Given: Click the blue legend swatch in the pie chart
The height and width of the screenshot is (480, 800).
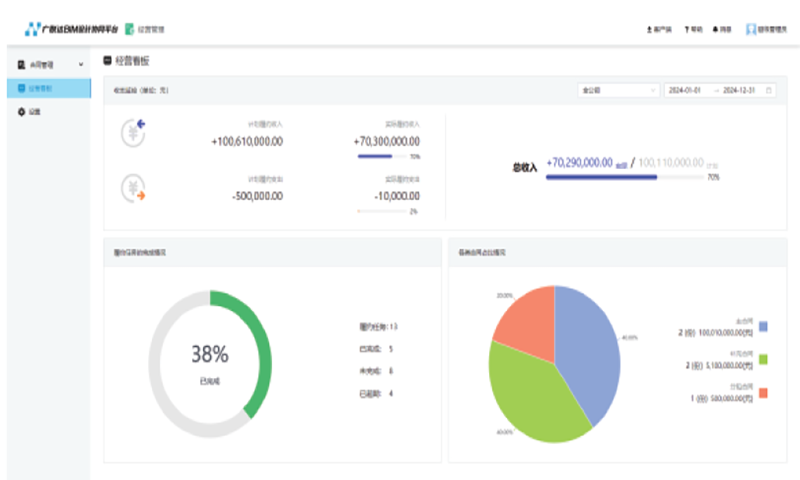Looking at the screenshot, I should [x=763, y=326].
